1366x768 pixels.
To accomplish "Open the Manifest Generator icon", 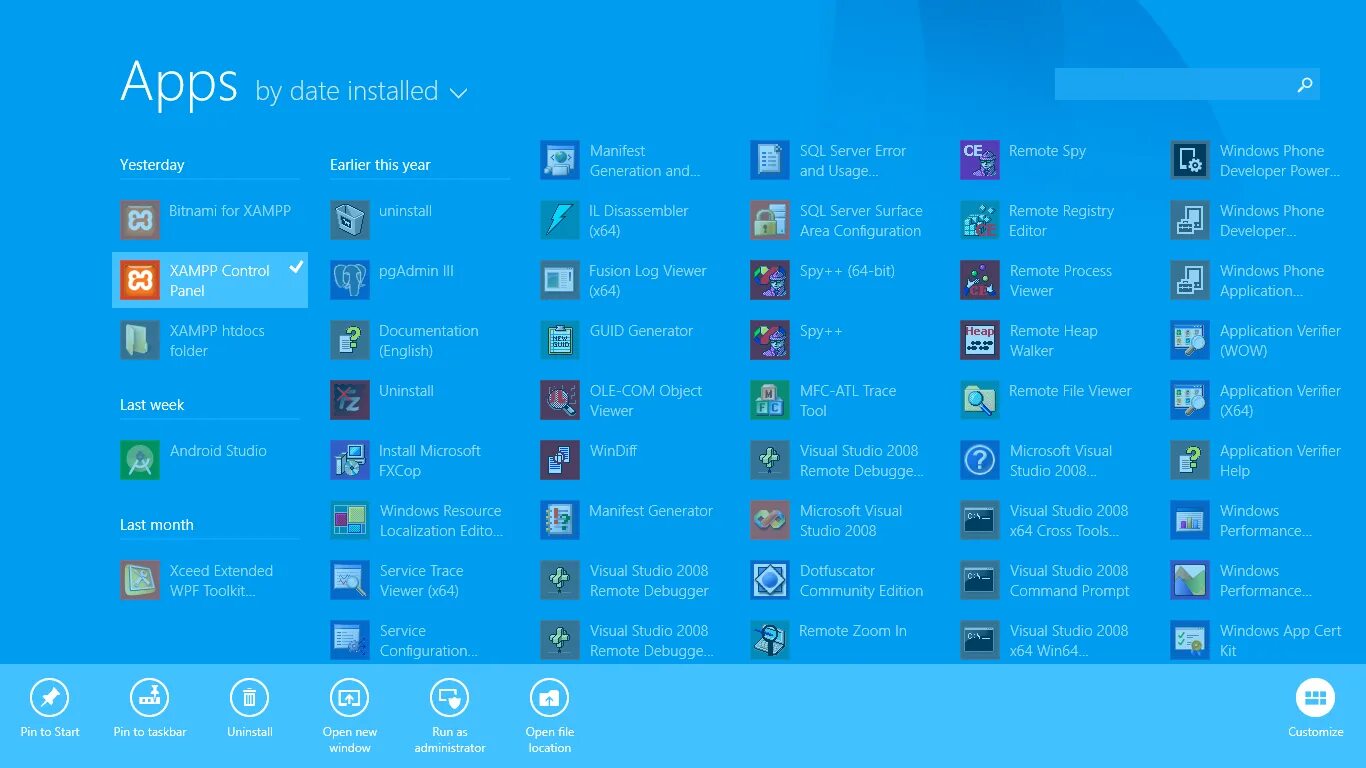I will pos(560,520).
